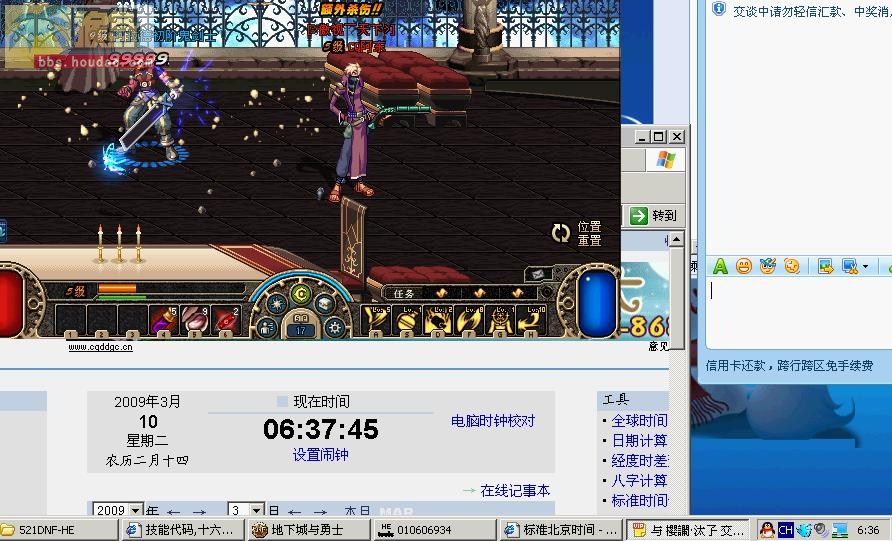Click the chat message input box
This screenshot has width=892, height=541.
[x=799, y=312]
